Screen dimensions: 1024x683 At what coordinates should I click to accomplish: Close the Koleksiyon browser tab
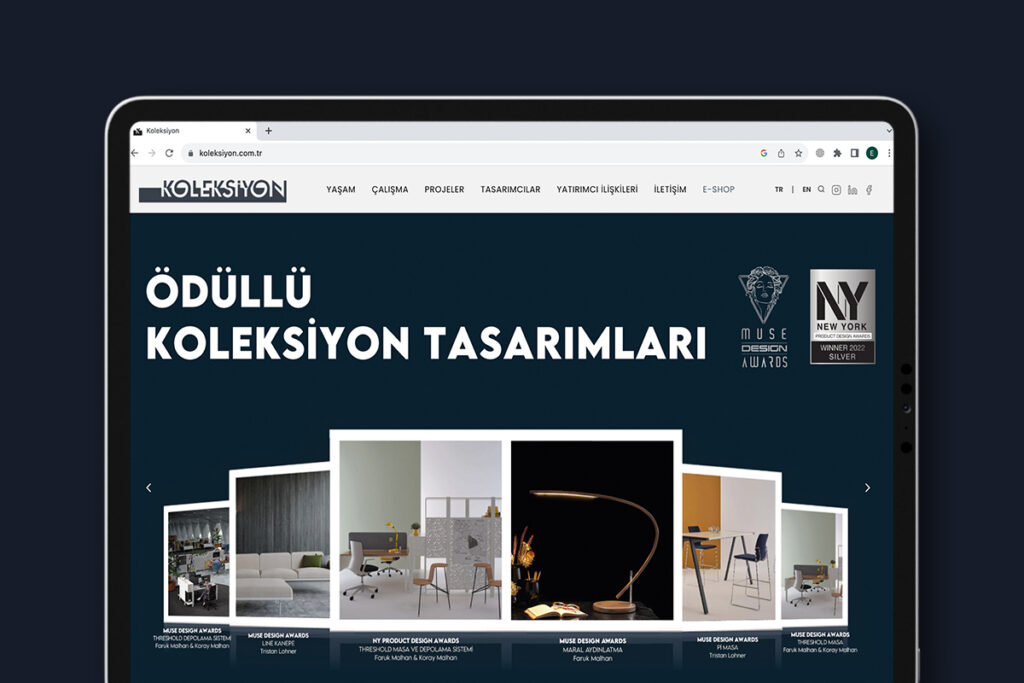coord(248,131)
